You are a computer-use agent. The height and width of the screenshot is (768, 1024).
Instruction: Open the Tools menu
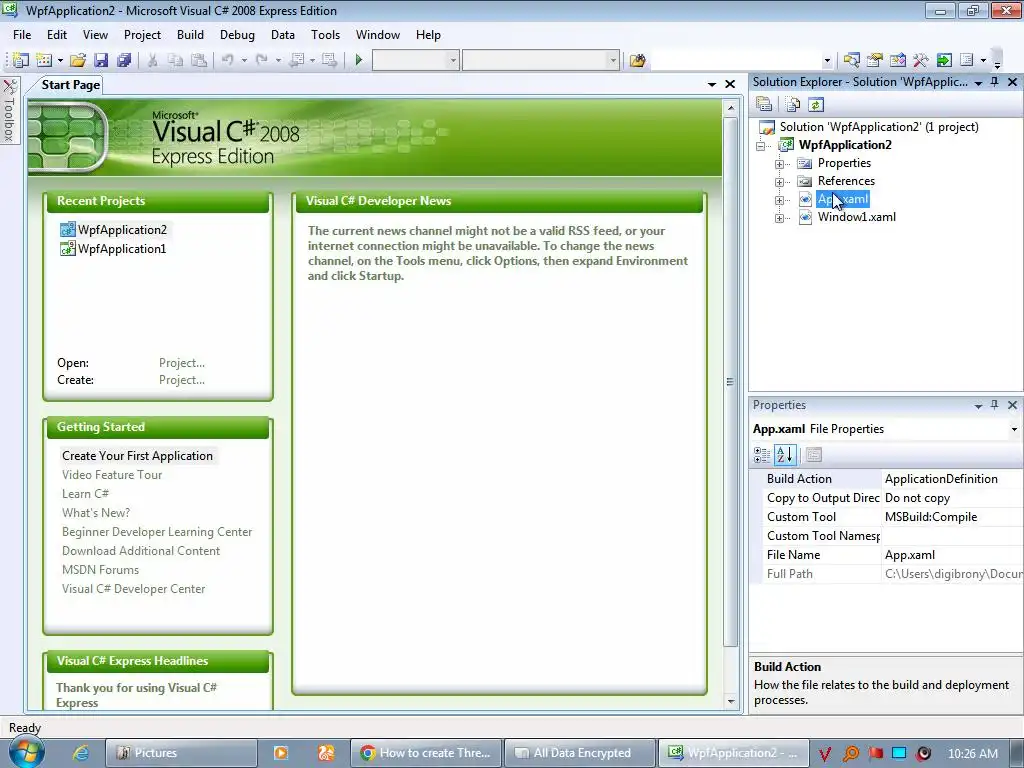pos(325,35)
